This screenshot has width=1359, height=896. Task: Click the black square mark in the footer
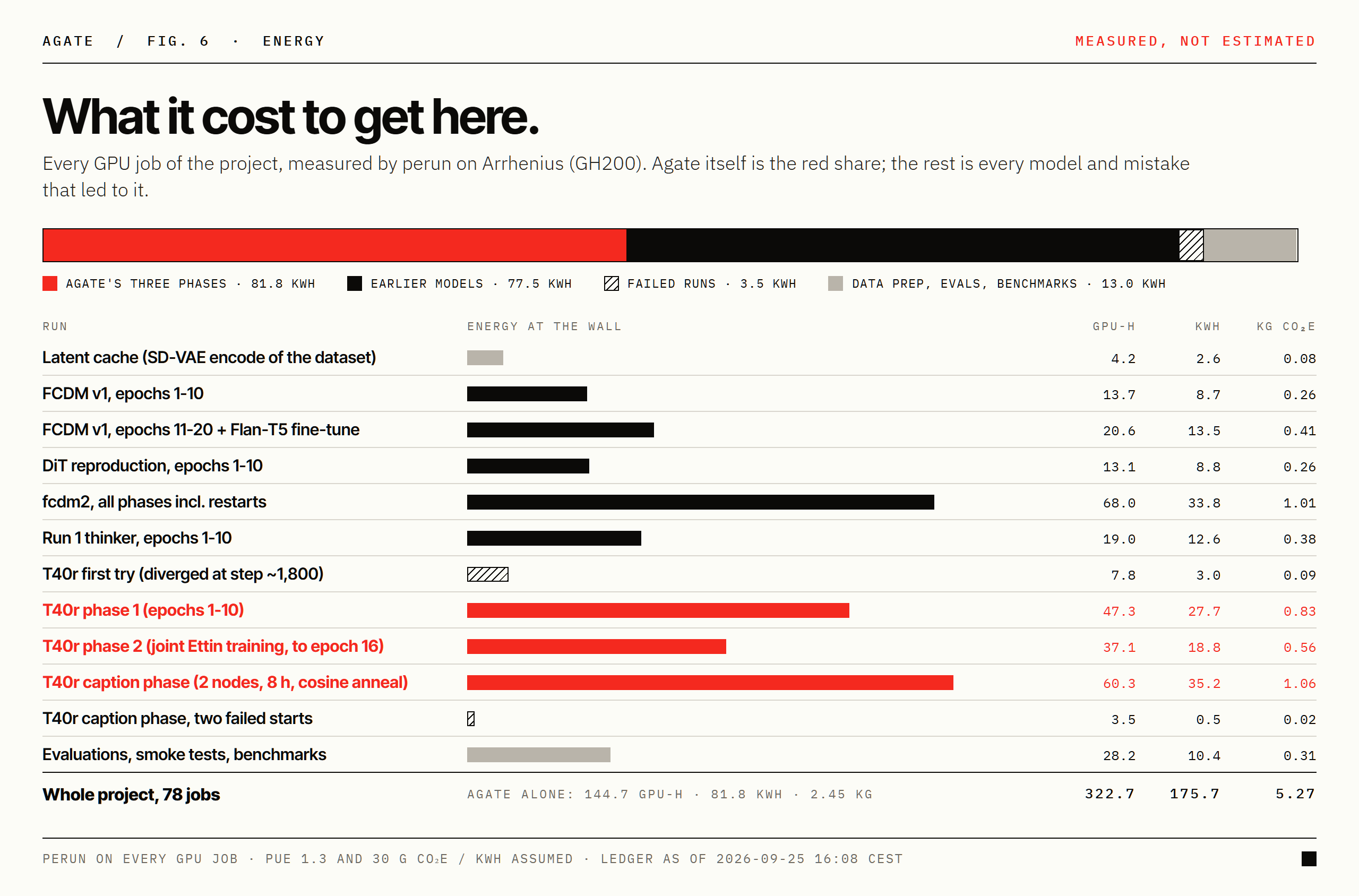tap(1309, 858)
